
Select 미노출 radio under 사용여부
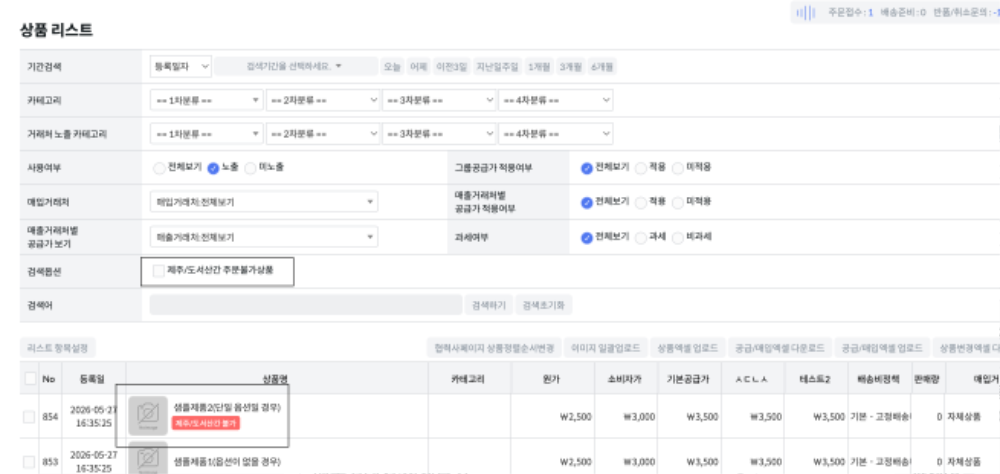[x=251, y=168]
